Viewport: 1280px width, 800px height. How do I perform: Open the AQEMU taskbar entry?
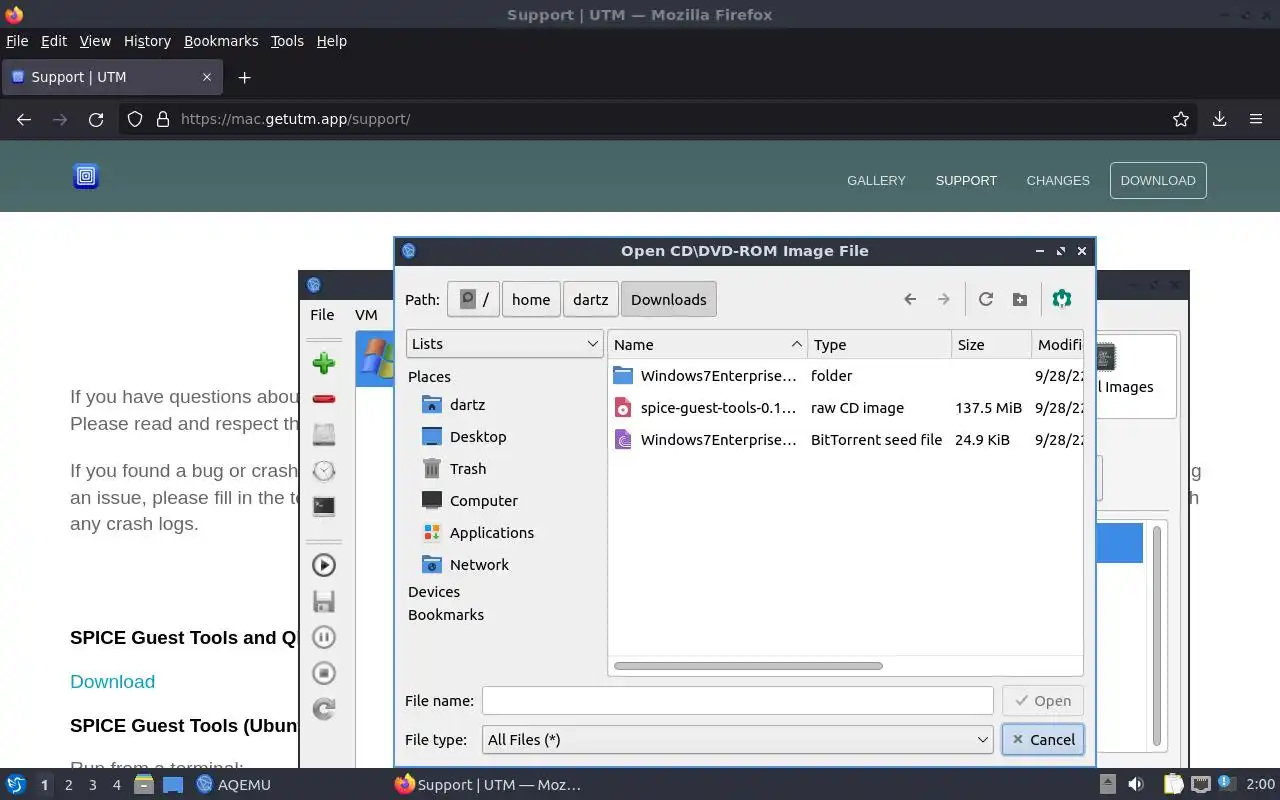(x=234, y=785)
